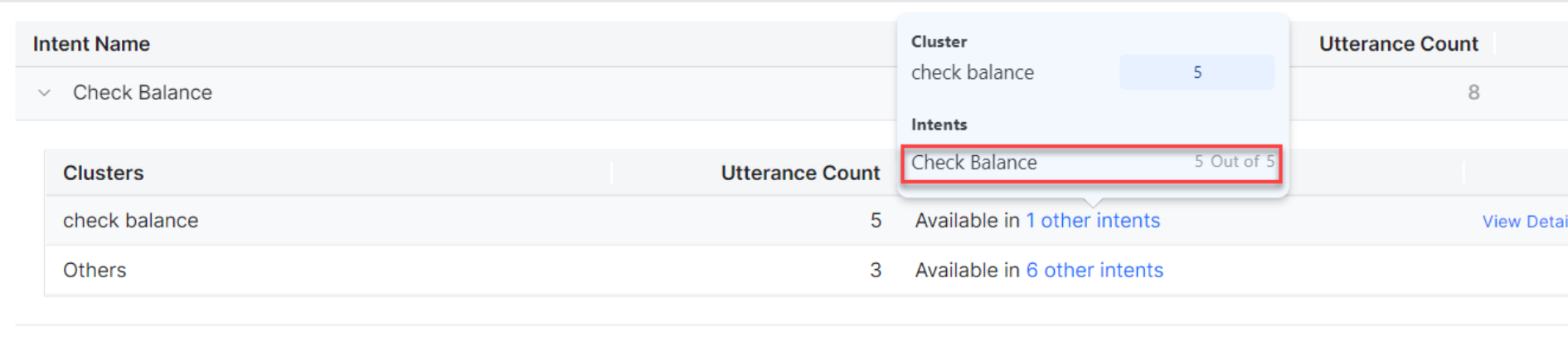Click the Intent Name column header
Viewport: 1568px width, 342px height.
[91, 44]
